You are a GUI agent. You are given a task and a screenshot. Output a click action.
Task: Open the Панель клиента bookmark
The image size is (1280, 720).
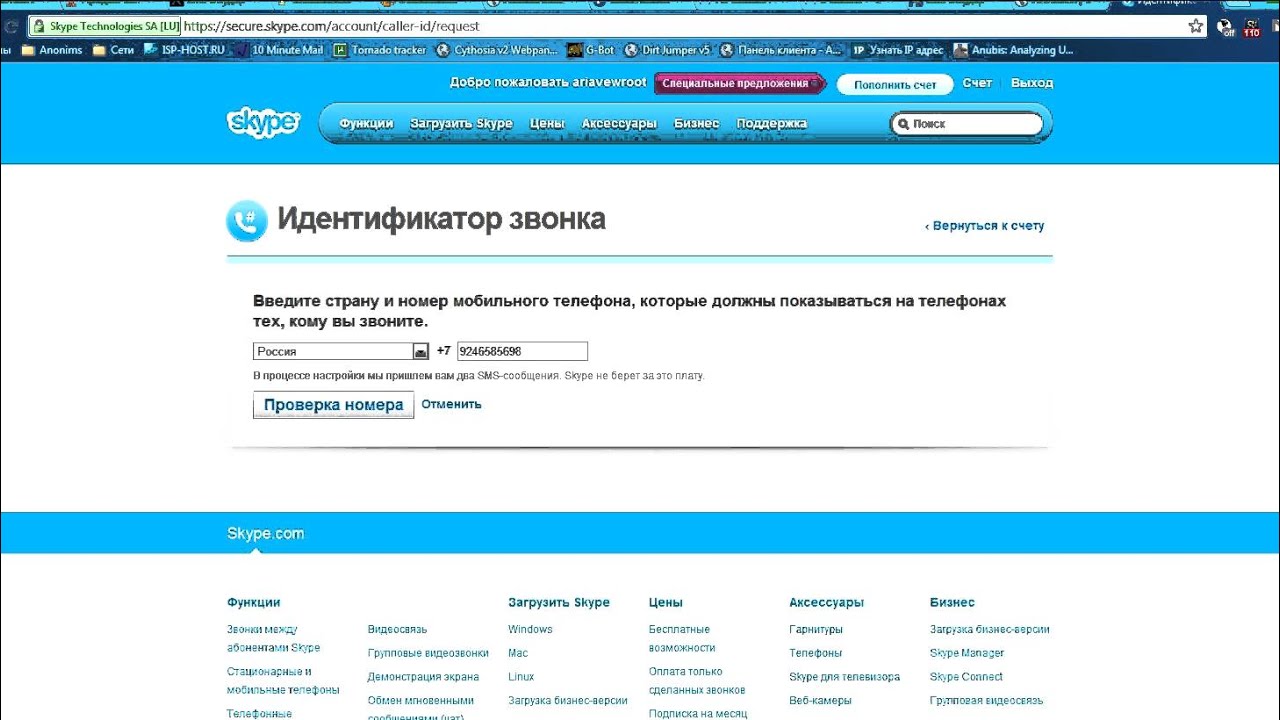coord(781,50)
